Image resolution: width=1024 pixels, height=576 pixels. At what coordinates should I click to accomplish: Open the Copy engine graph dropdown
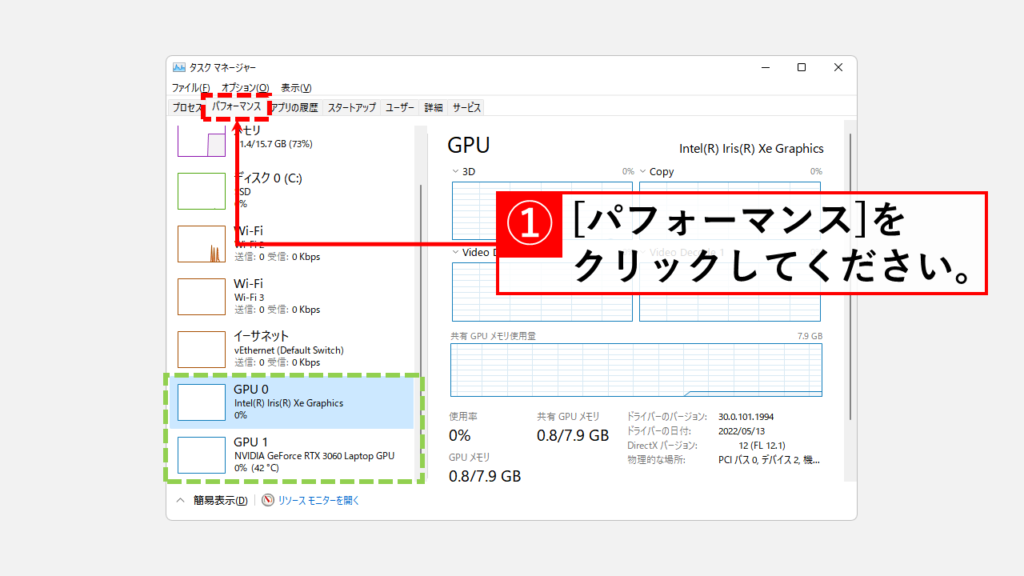click(x=643, y=172)
